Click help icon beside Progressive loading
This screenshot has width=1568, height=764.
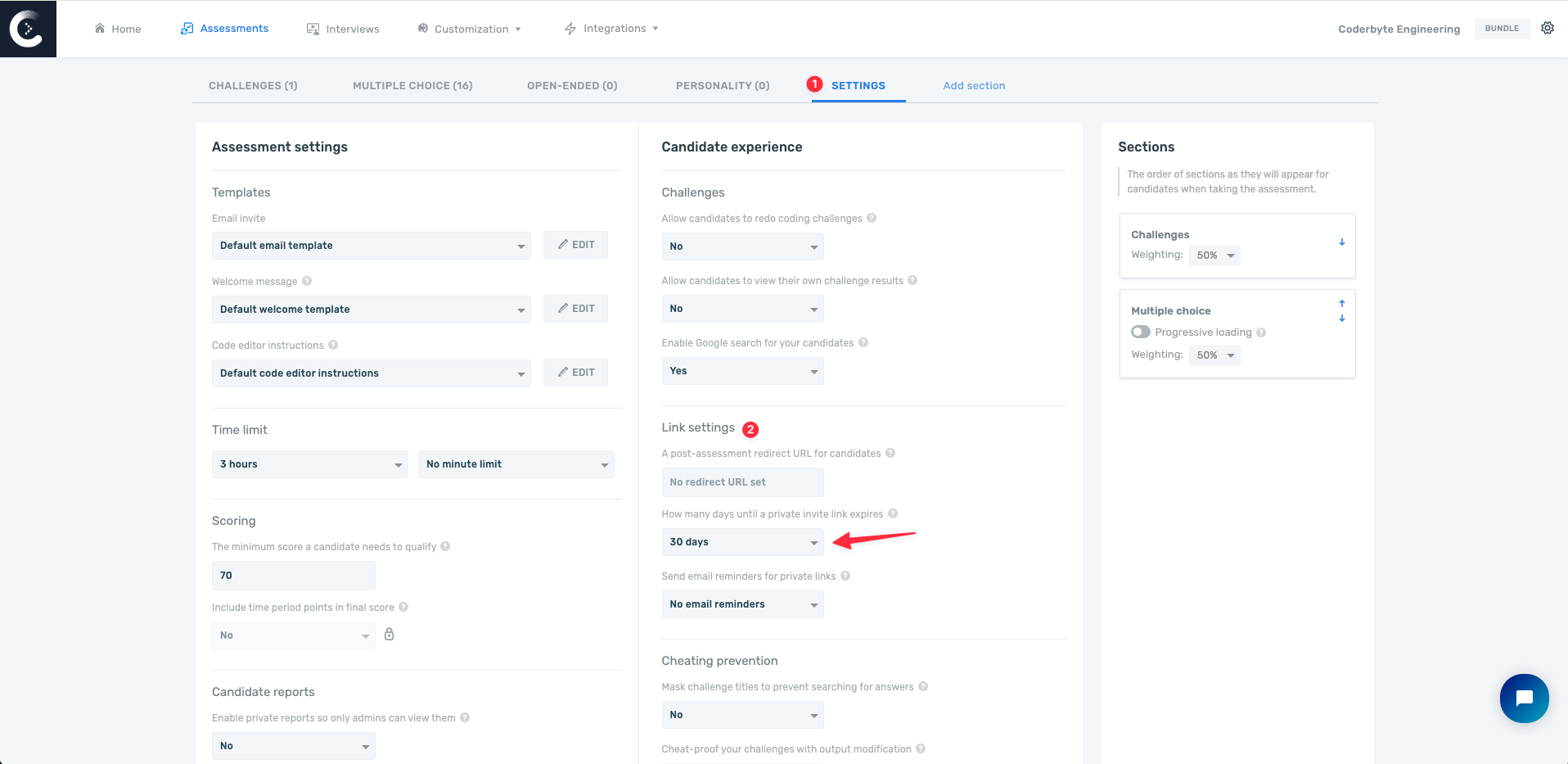pyautogui.click(x=1261, y=332)
